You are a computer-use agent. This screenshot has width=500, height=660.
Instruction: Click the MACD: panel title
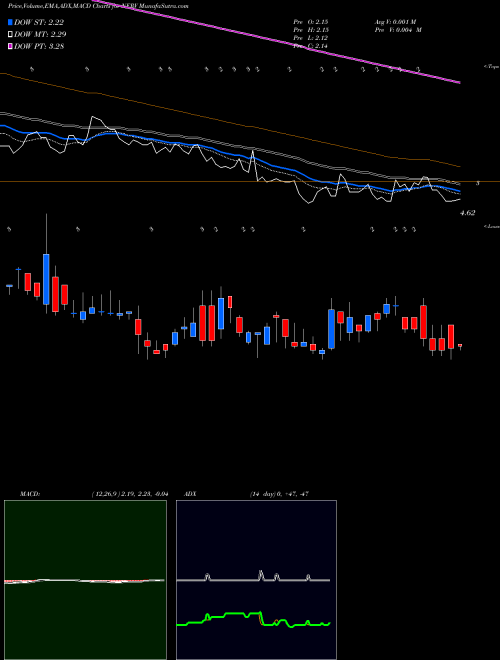[30, 494]
